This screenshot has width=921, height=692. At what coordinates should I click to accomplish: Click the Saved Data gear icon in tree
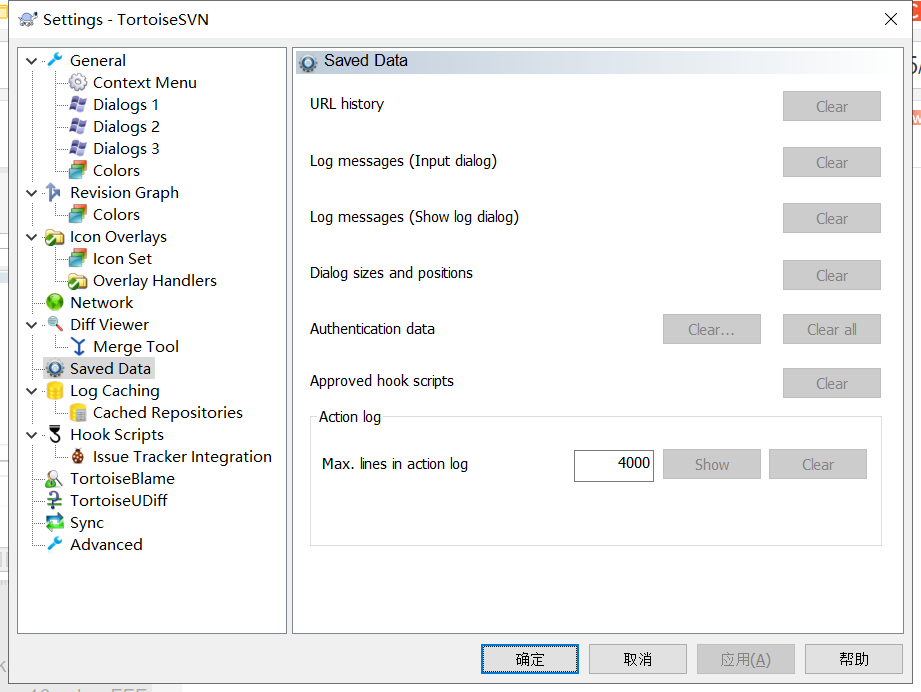pyautogui.click(x=55, y=368)
